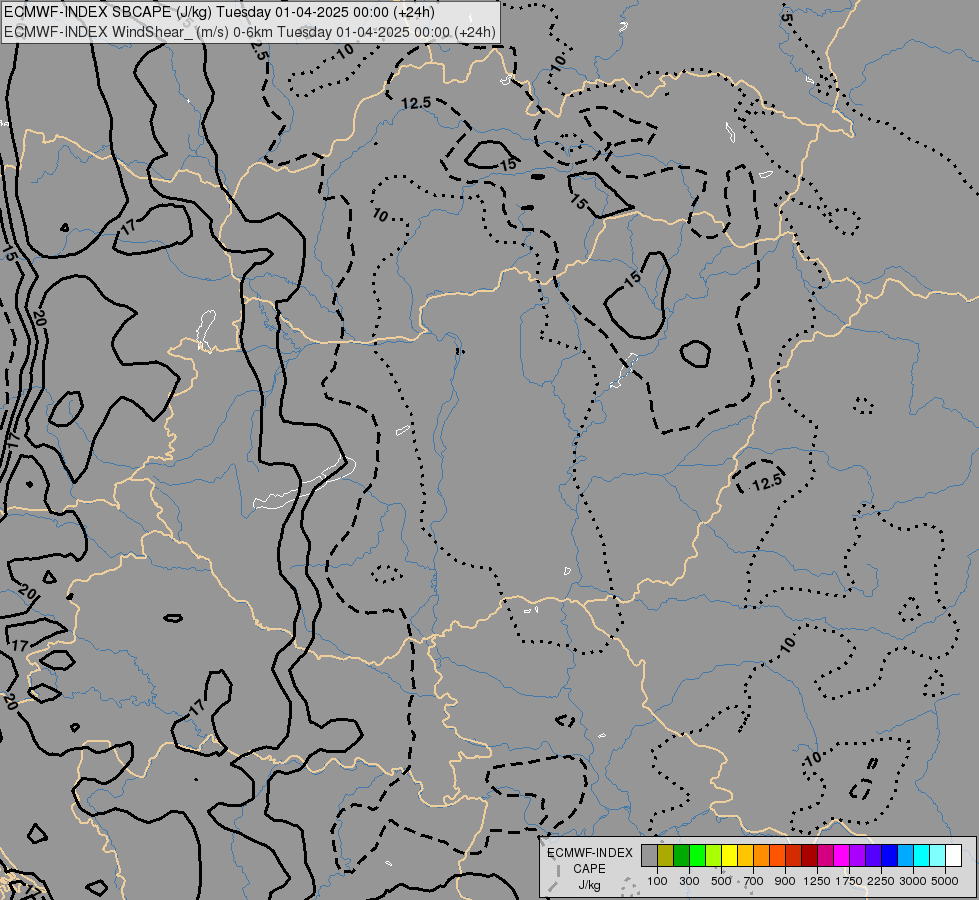Select the pure blue legend swatch

point(889,855)
